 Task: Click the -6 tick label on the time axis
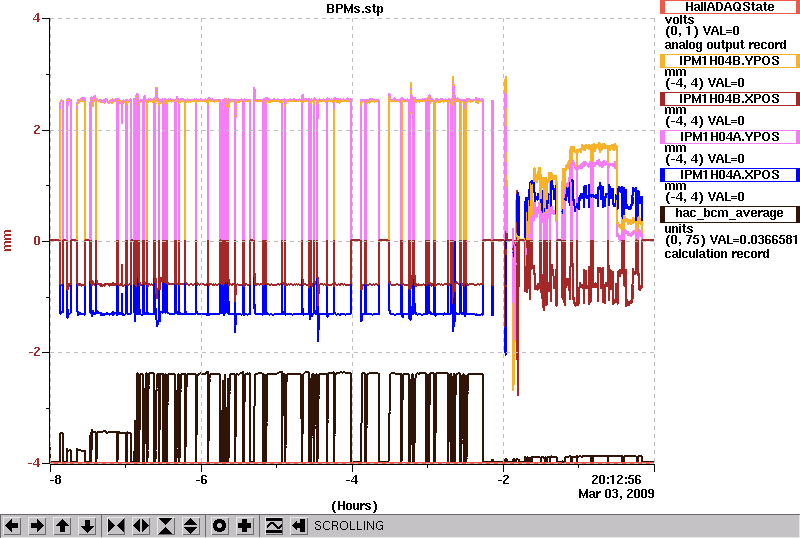pyautogui.click(x=201, y=480)
